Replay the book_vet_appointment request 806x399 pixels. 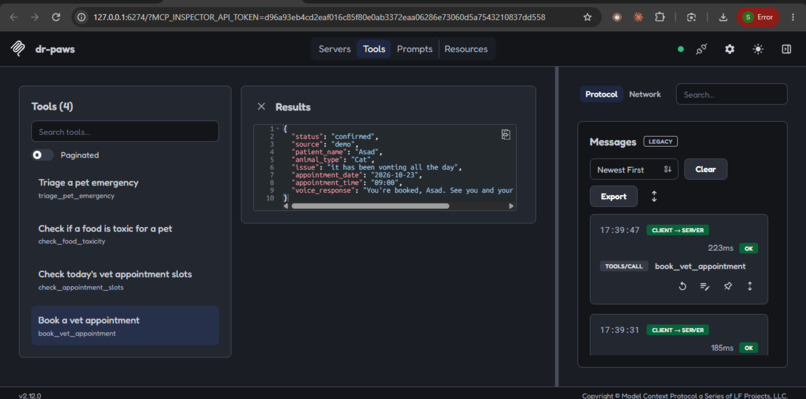683,286
